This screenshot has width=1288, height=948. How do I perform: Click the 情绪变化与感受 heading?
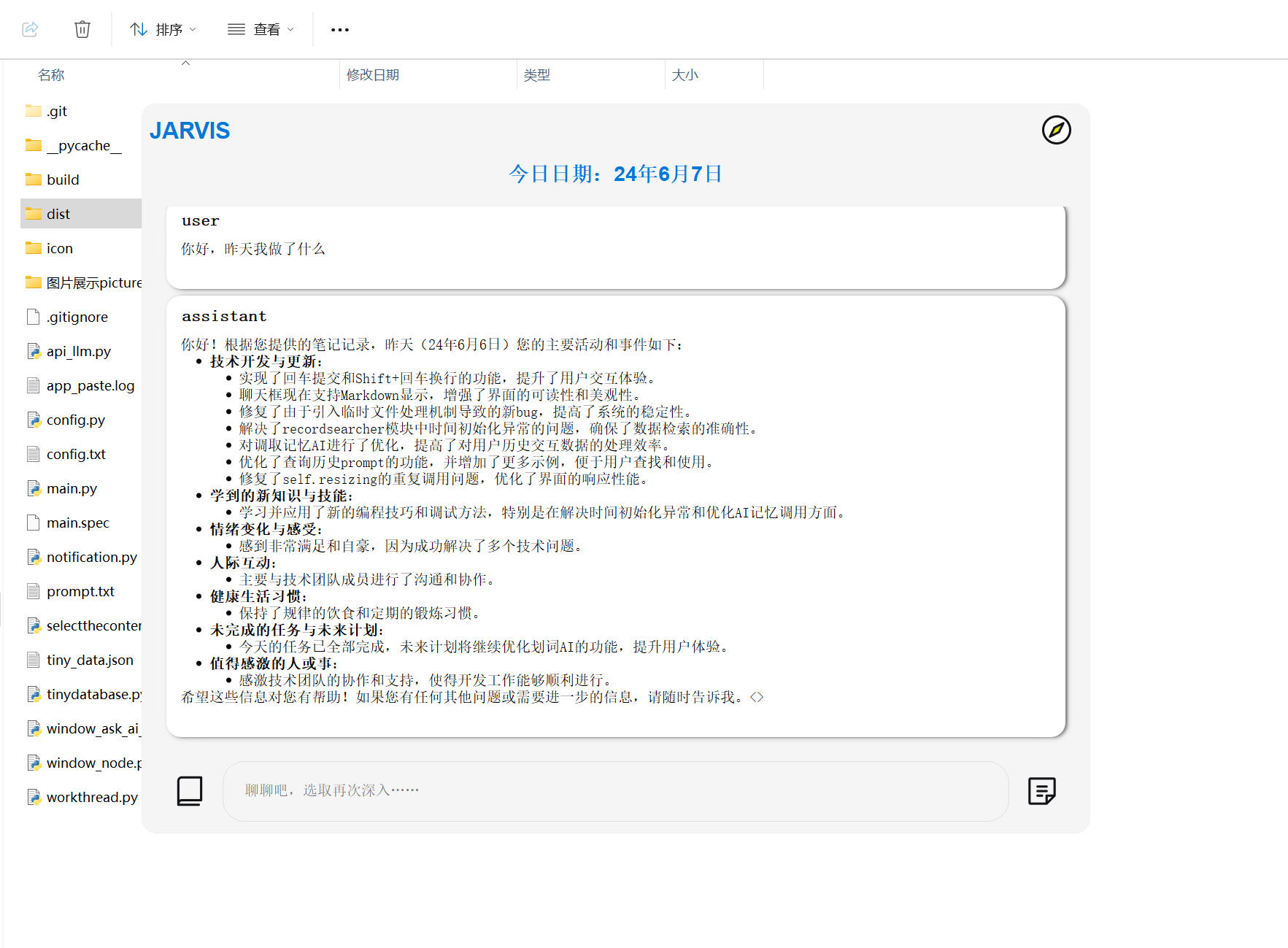[x=266, y=529]
